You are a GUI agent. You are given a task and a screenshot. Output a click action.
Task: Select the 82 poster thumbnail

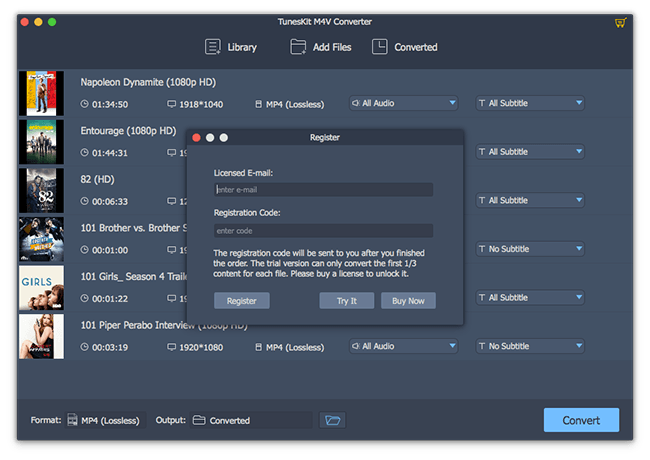coord(41,190)
